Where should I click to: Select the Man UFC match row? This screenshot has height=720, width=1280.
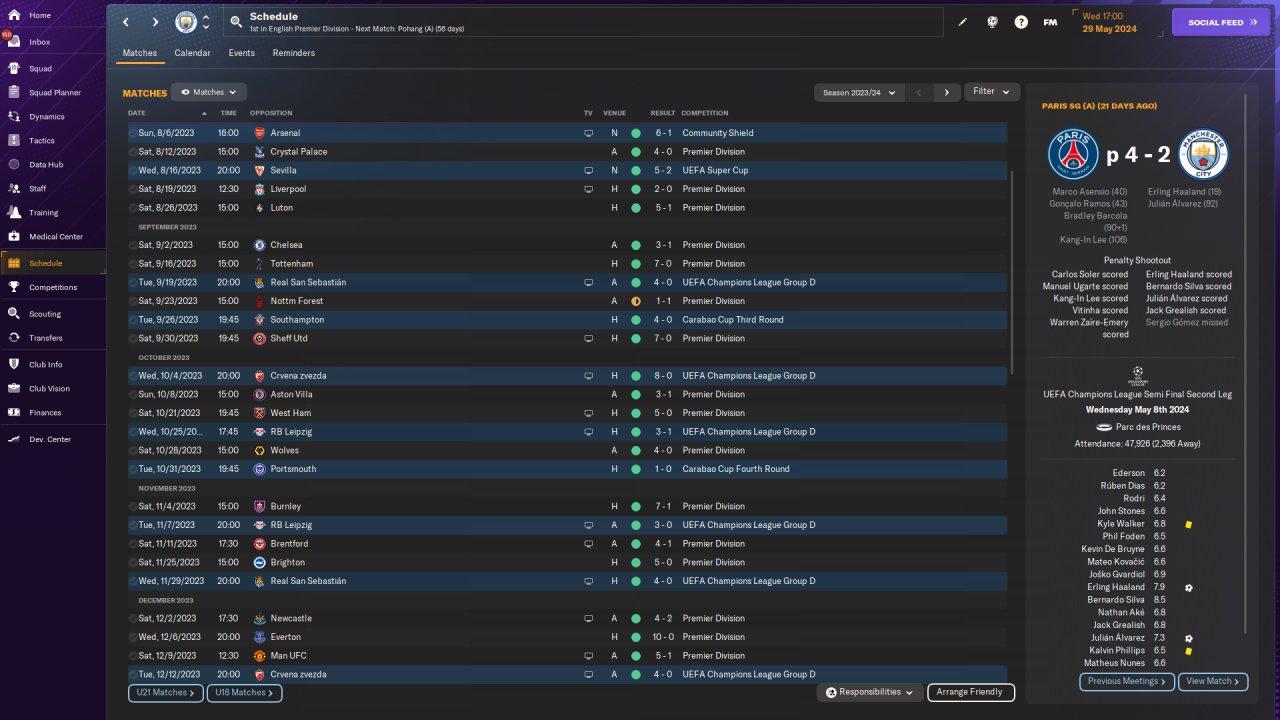pos(567,656)
